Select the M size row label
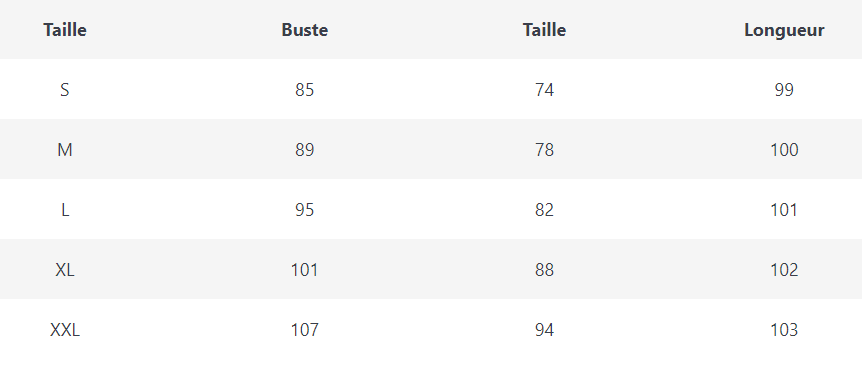This screenshot has width=862, height=366. (x=65, y=149)
